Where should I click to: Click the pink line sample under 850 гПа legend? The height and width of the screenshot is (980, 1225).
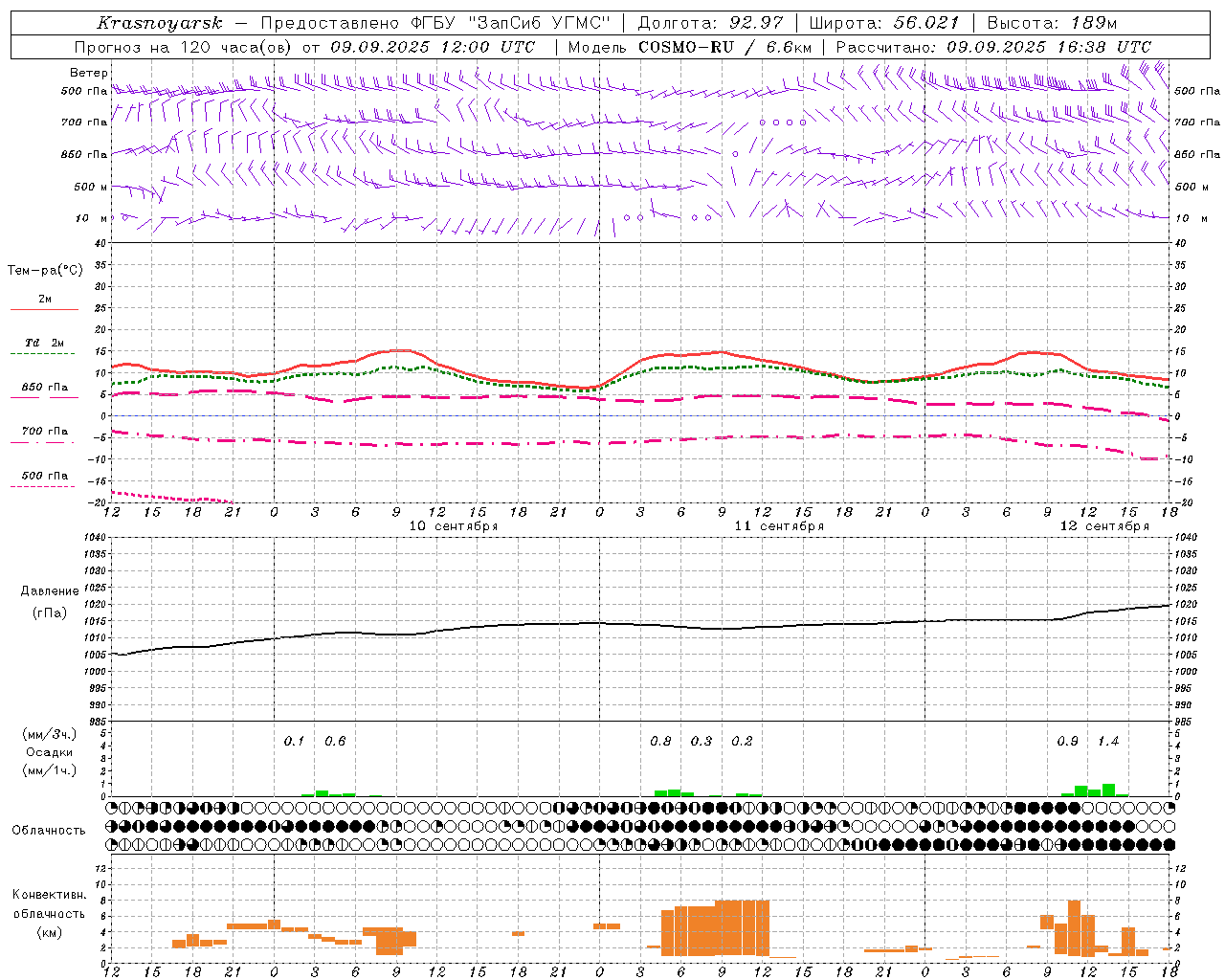44,398
